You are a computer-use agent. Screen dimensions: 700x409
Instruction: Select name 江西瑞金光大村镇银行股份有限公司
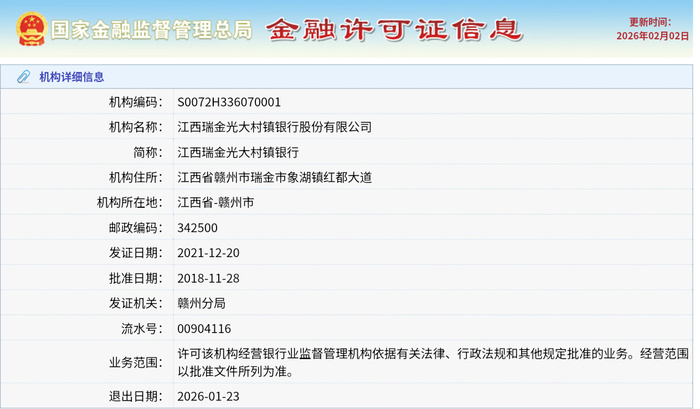(275, 127)
